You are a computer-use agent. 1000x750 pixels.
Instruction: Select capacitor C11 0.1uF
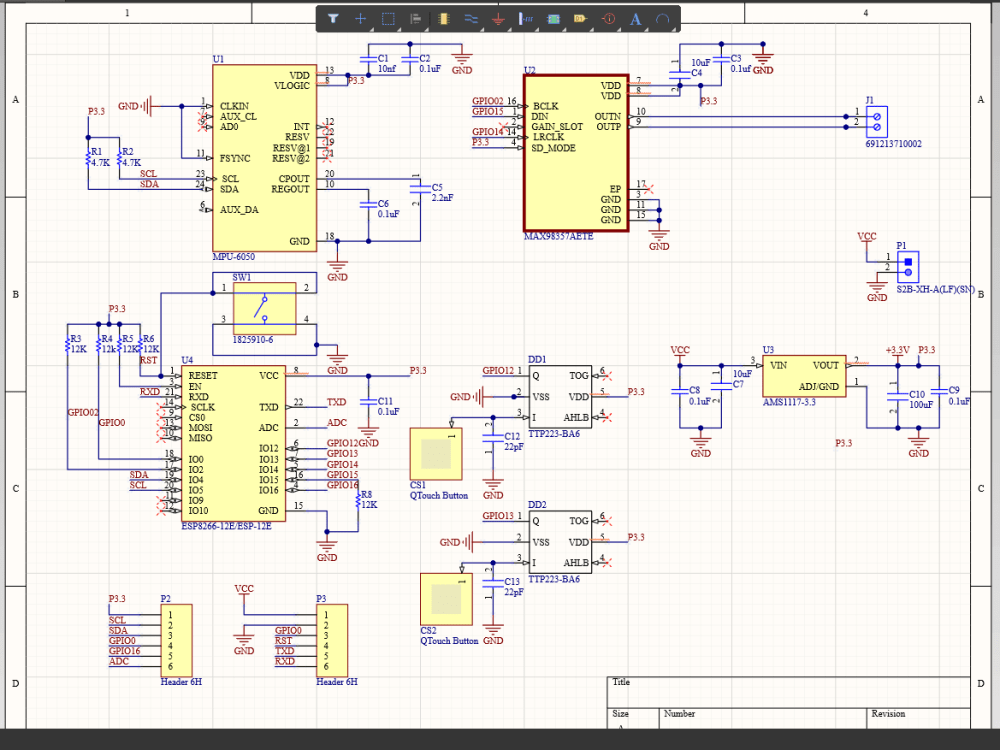pos(369,402)
